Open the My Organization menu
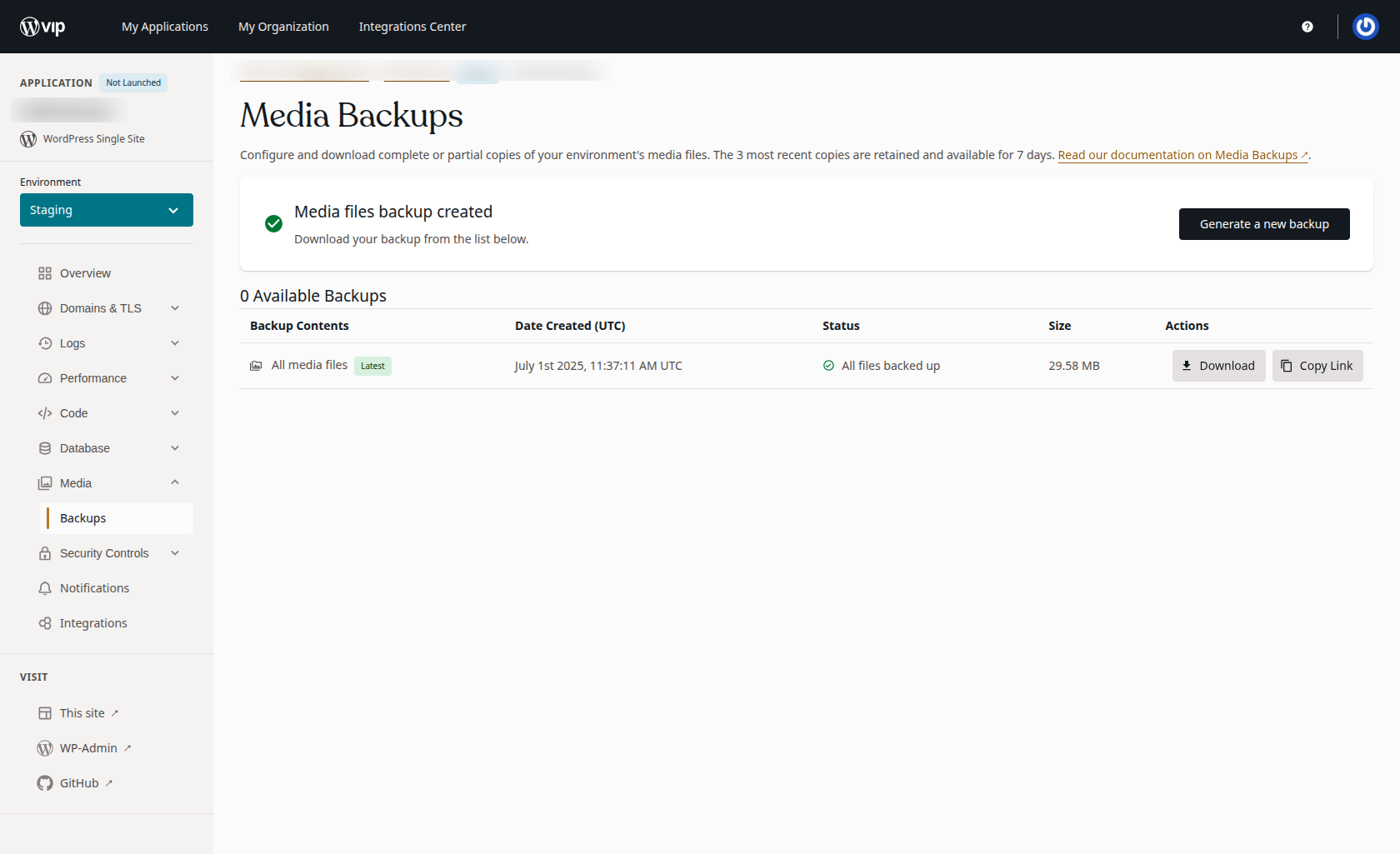The height and width of the screenshot is (854, 1400). tap(283, 26)
